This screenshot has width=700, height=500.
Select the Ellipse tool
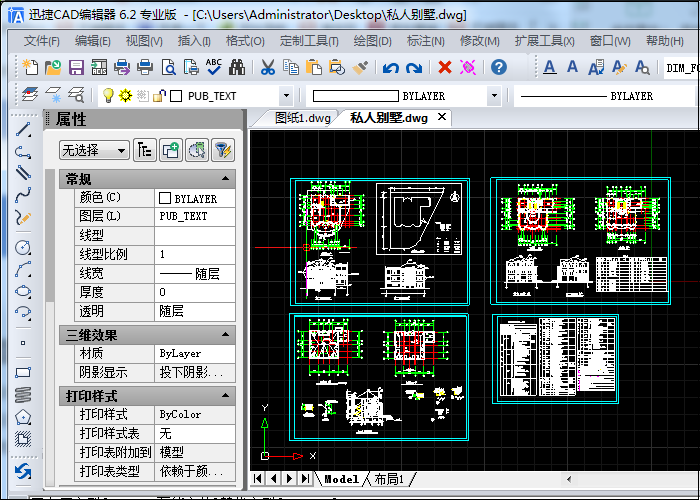[x=23, y=291]
